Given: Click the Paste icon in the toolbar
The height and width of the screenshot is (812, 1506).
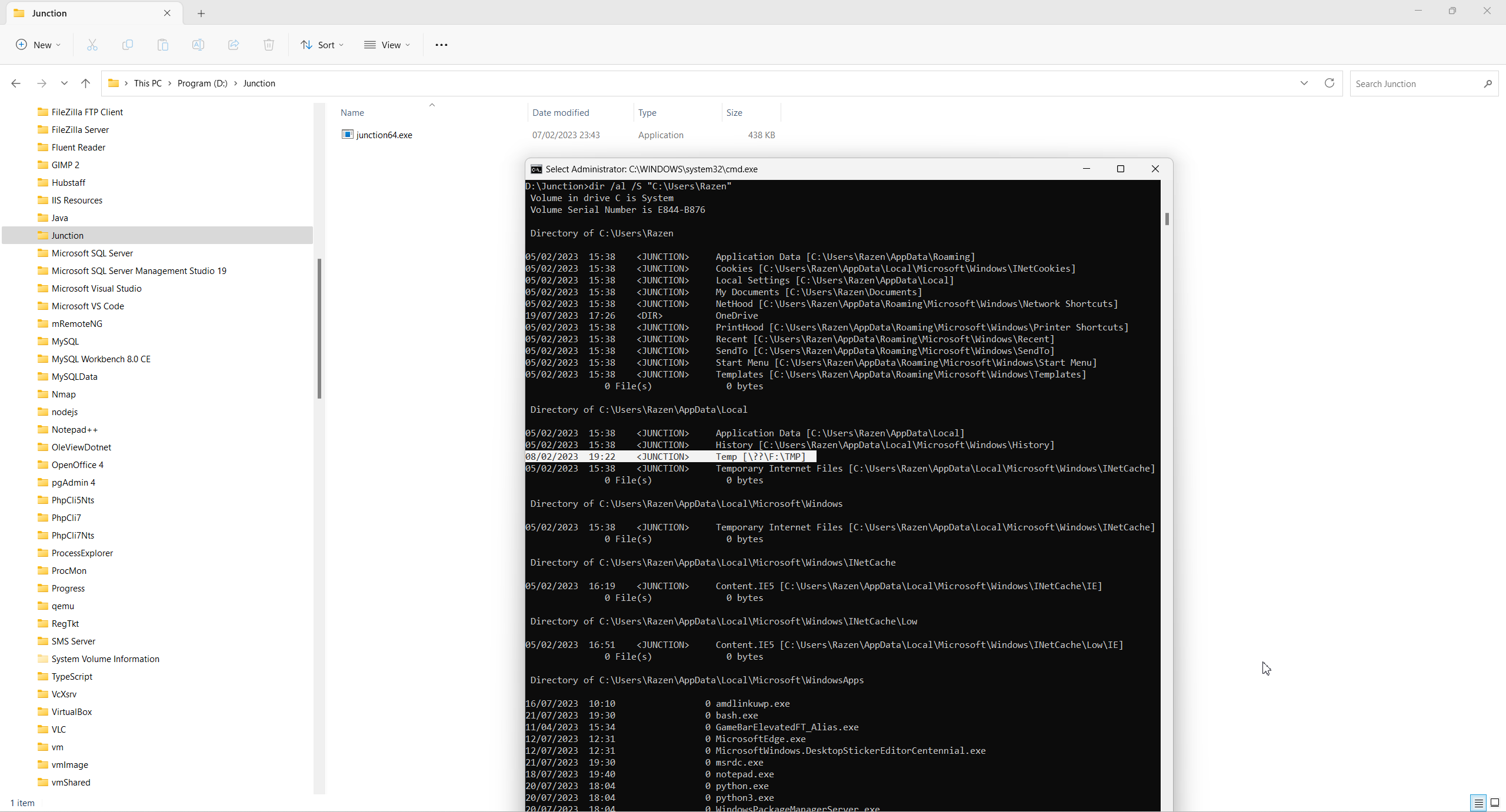Looking at the screenshot, I should click(162, 44).
